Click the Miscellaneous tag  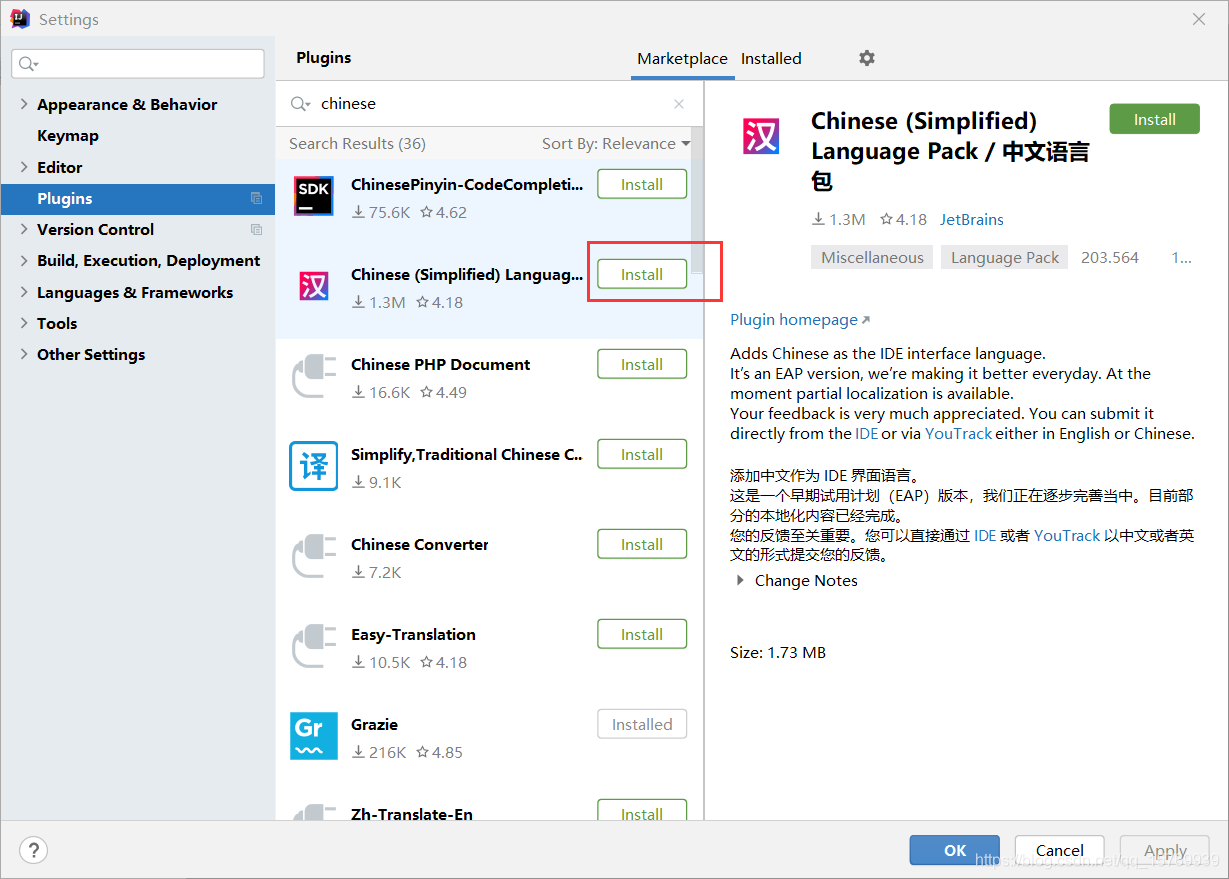click(872, 257)
